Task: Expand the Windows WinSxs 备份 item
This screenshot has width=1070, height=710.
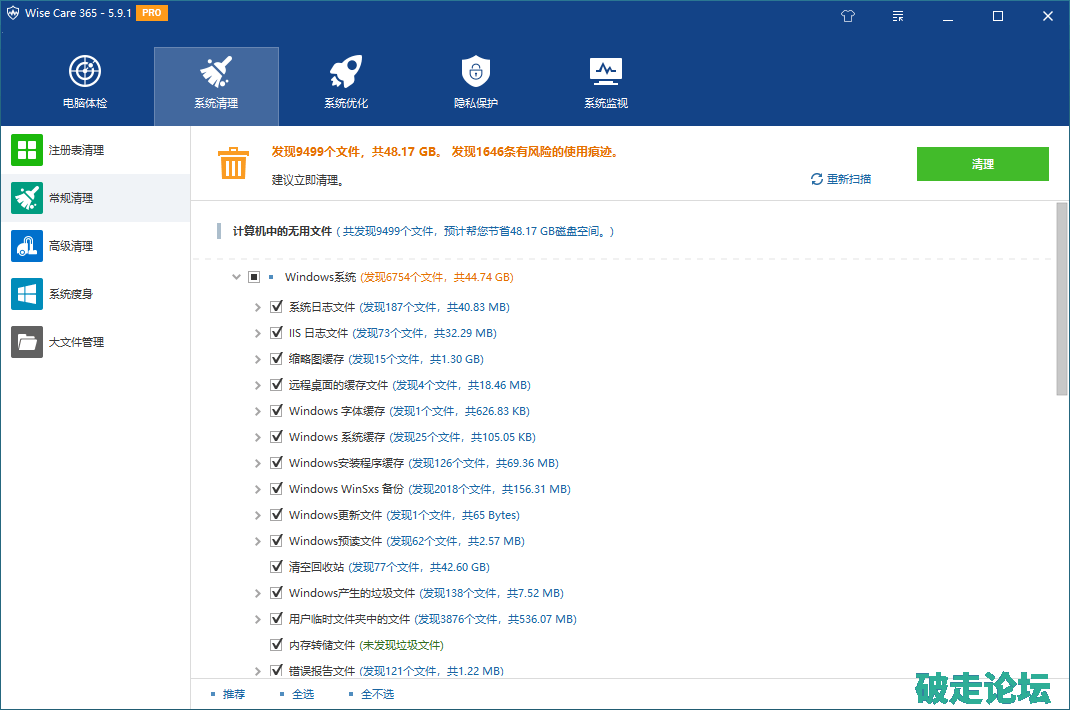Action: click(258, 489)
